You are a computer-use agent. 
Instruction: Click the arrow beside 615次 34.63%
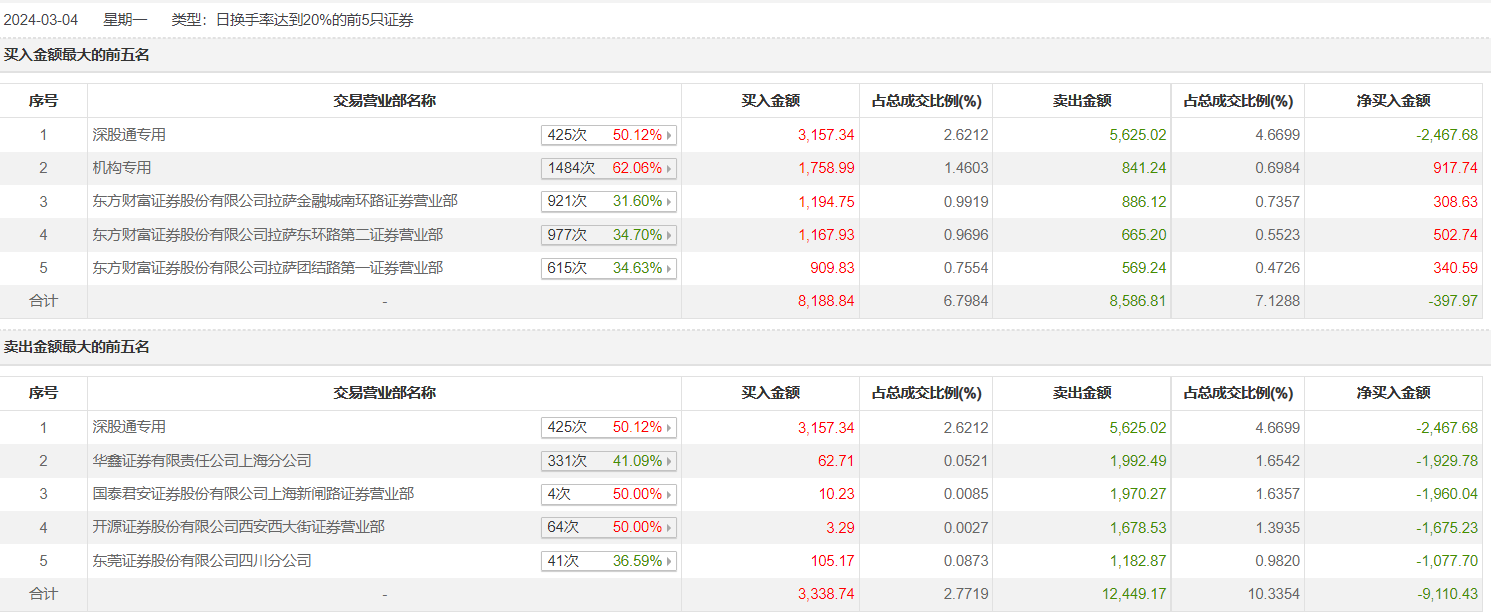pyautogui.click(x=669, y=269)
